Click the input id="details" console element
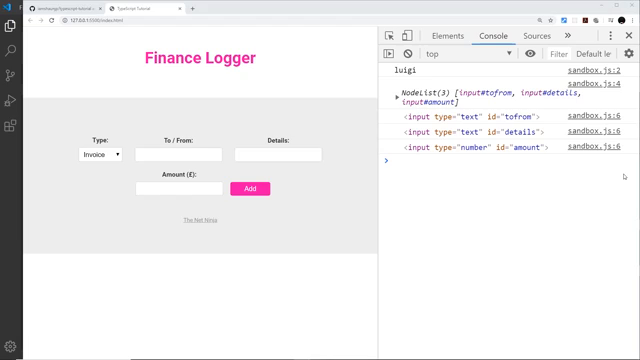 (x=473, y=132)
